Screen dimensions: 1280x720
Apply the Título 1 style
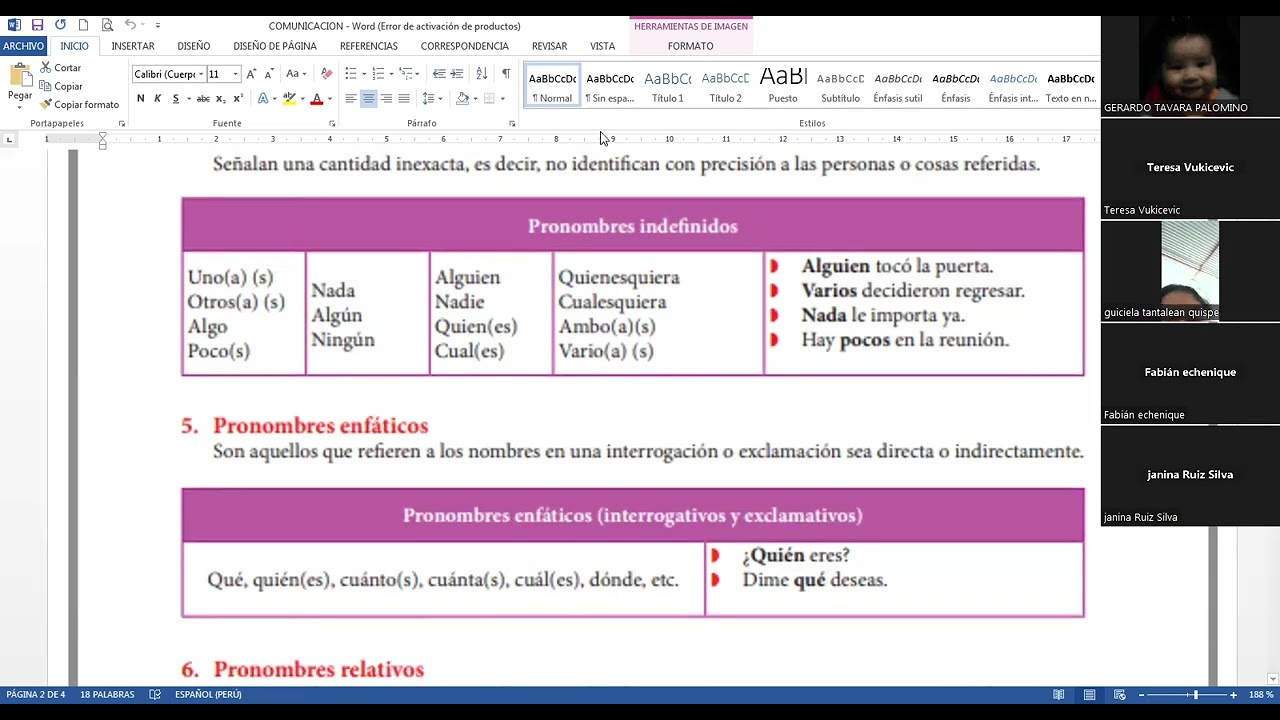tap(668, 86)
